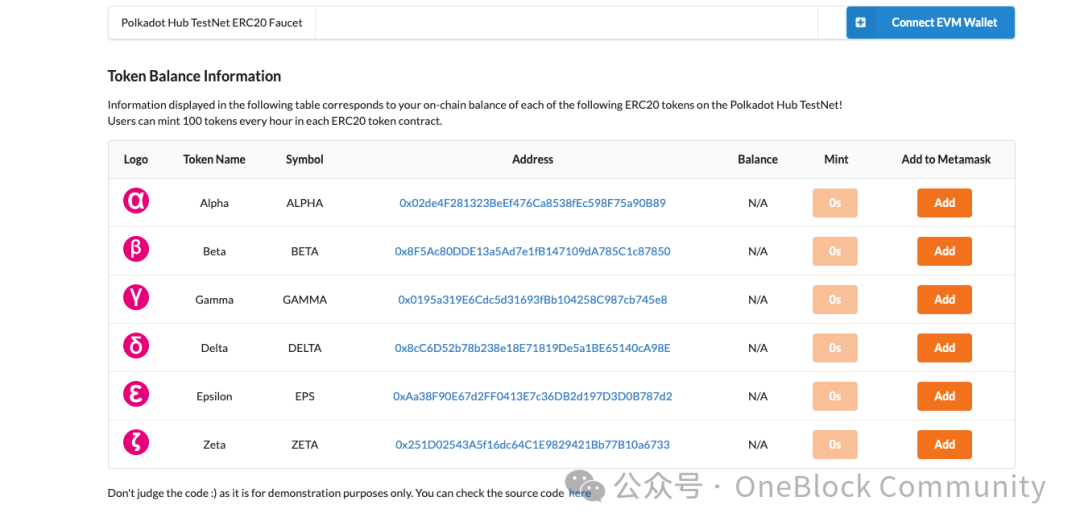Viewport: 1080px width, 530px height.
Task: Click the N/A balance in Gamma row
Action: pos(758,300)
